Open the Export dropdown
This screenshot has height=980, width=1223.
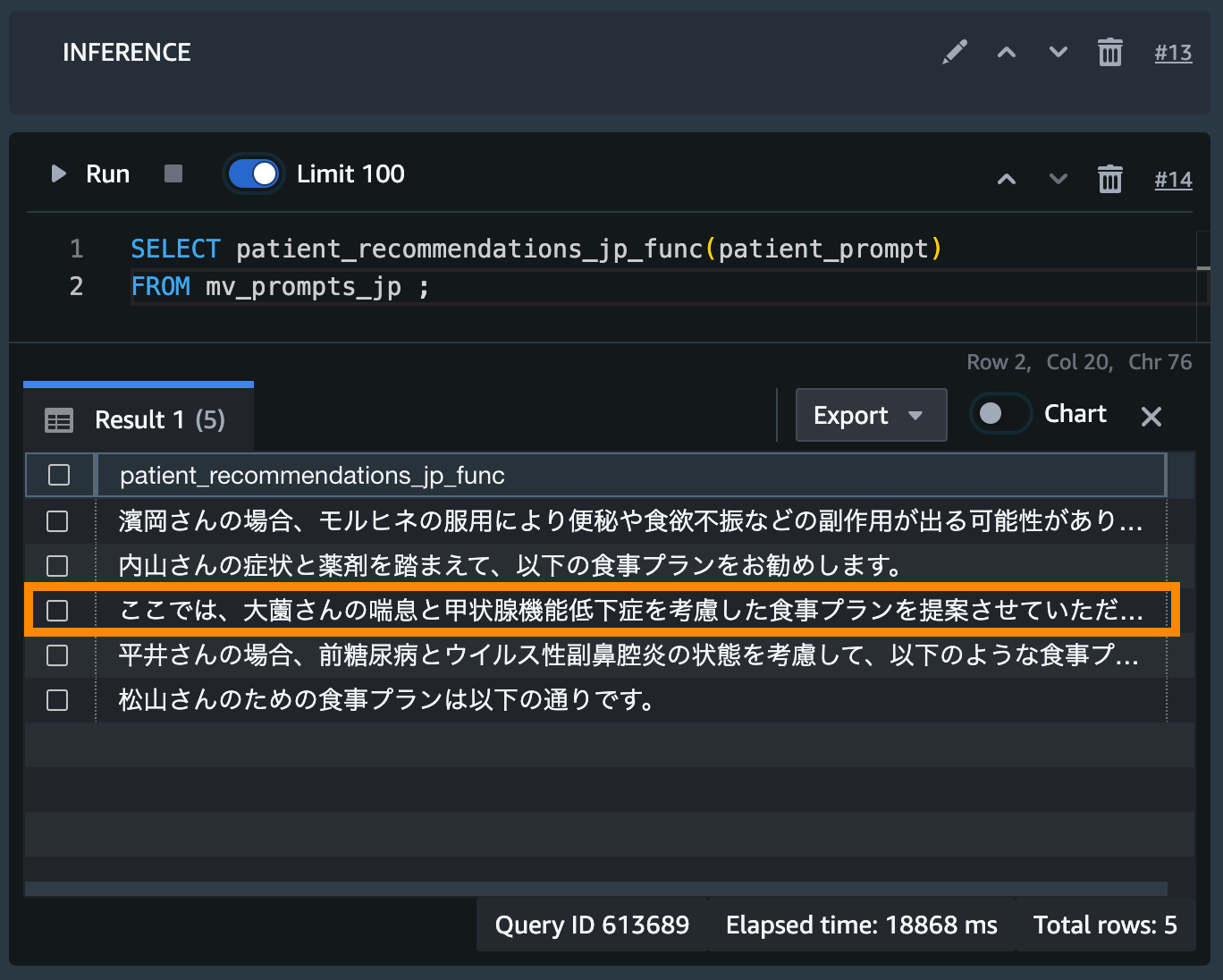click(x=869, y=415)
